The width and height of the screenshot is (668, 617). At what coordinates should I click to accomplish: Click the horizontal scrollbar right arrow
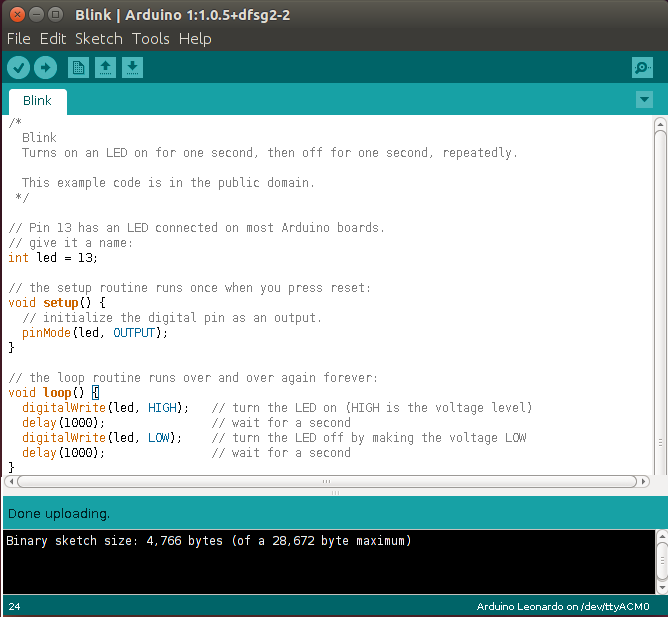click(643, 481)
